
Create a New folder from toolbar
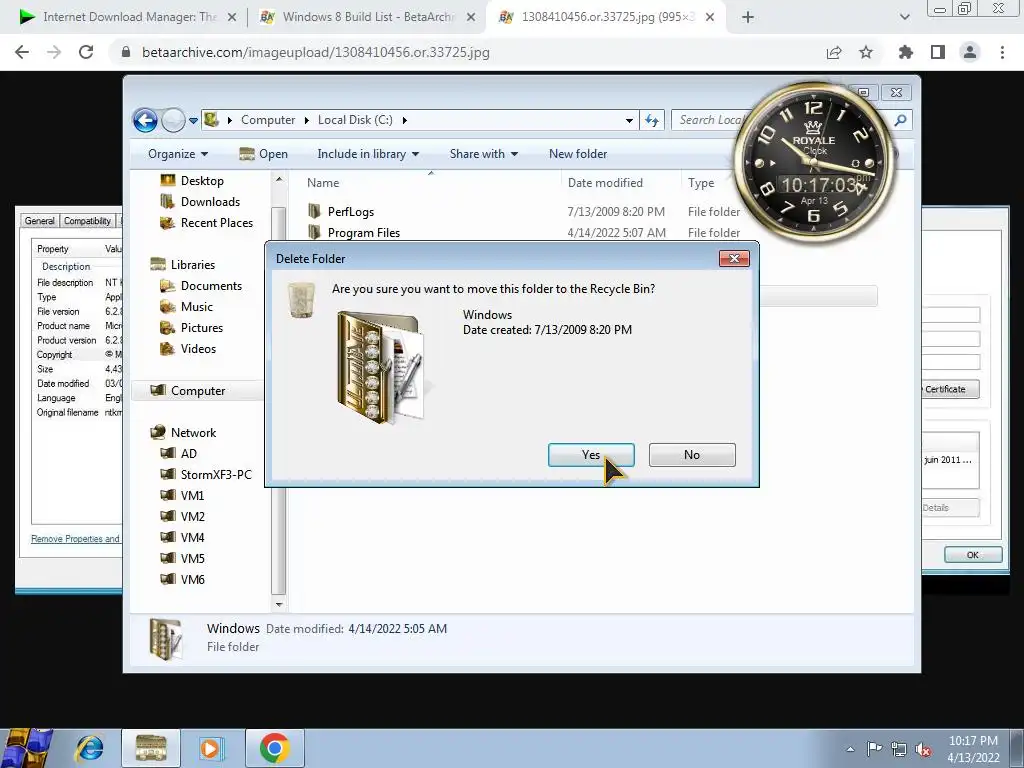pos(578,154)
